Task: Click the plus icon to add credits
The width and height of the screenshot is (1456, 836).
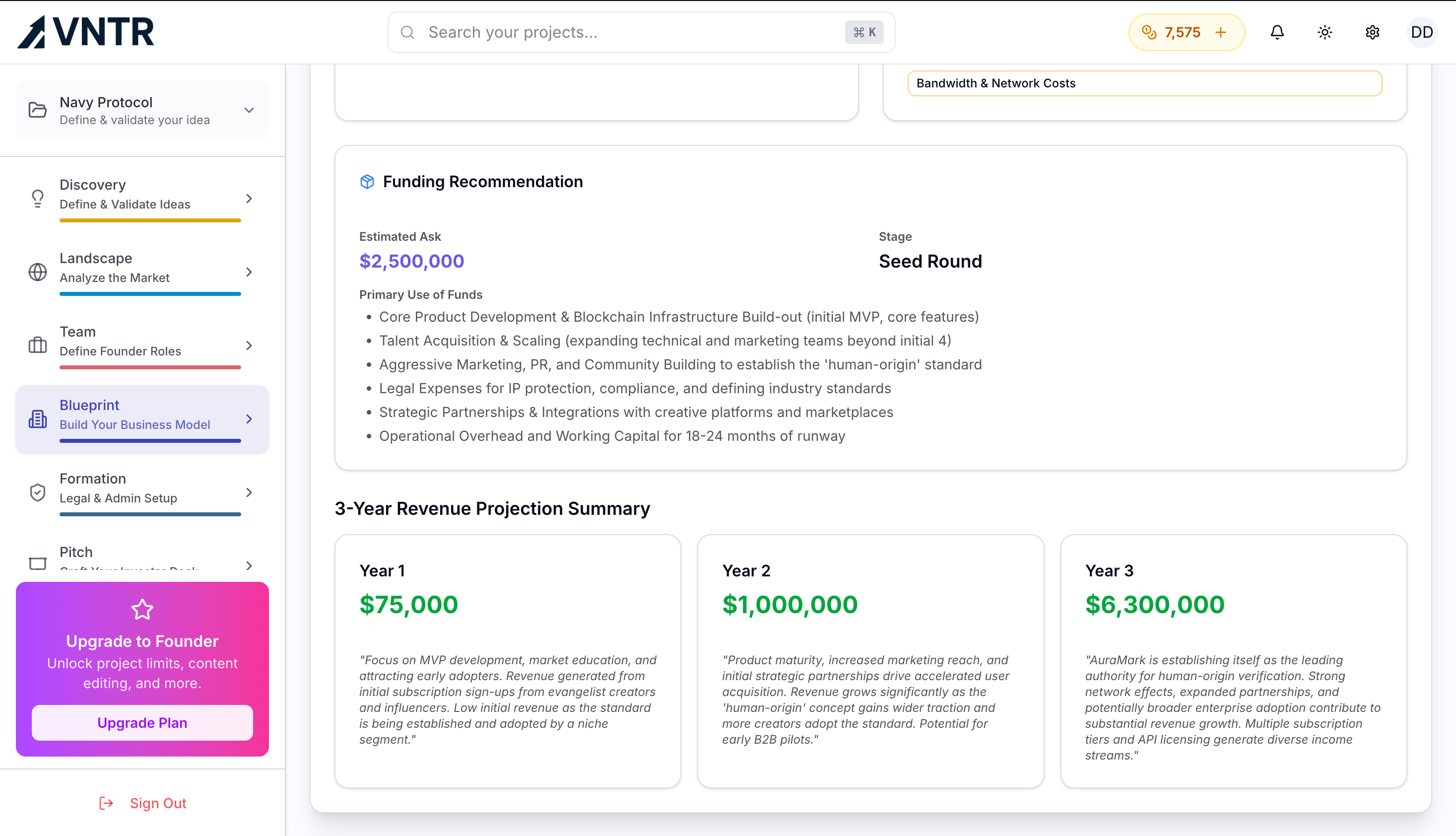Action: [1221, 32]
